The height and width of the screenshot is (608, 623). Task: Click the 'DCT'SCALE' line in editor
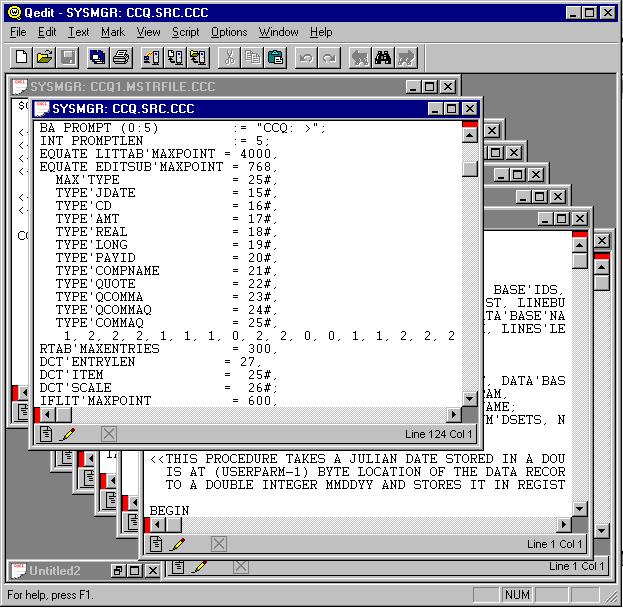click(158, 388)
